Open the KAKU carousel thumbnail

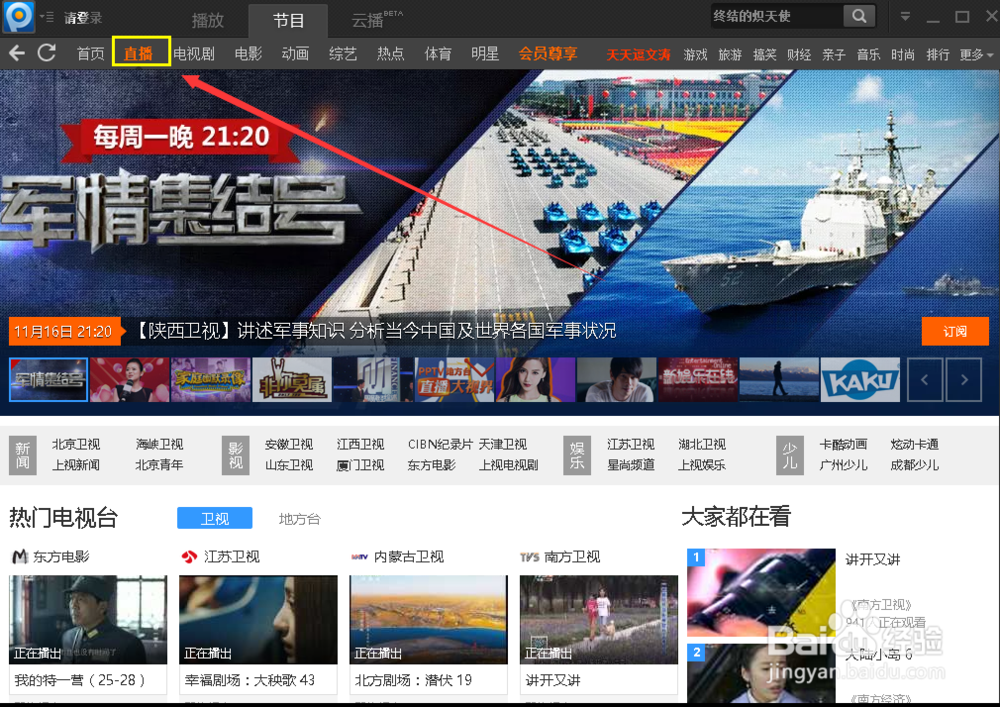click(860, 379)
